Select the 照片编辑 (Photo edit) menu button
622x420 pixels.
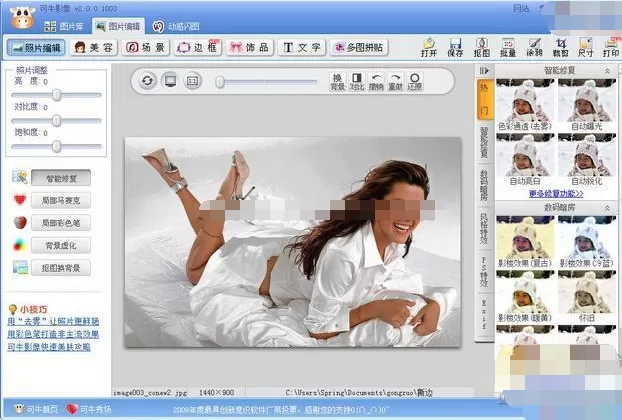(36, 48)
